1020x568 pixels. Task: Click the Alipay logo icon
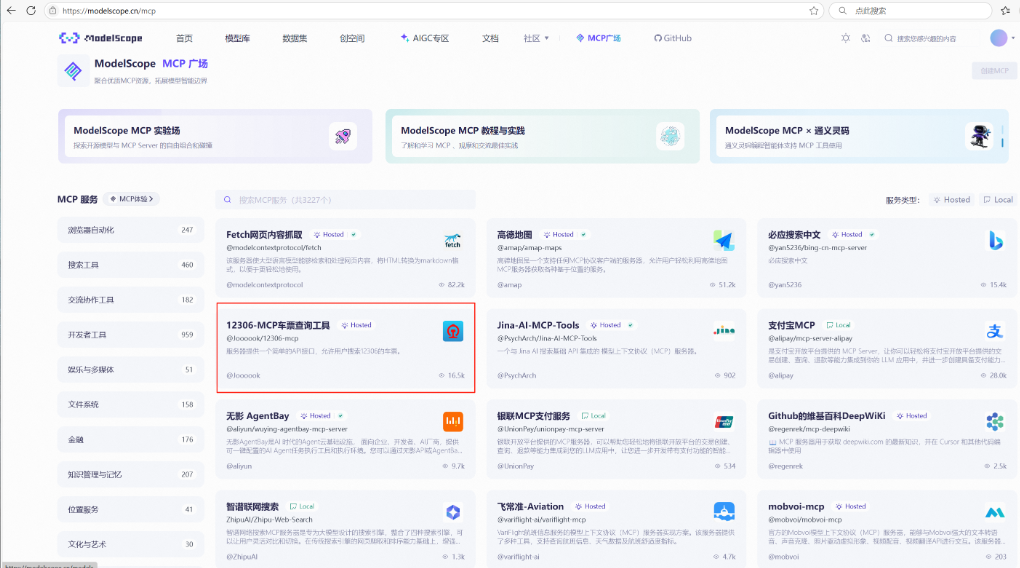point(995,331)
